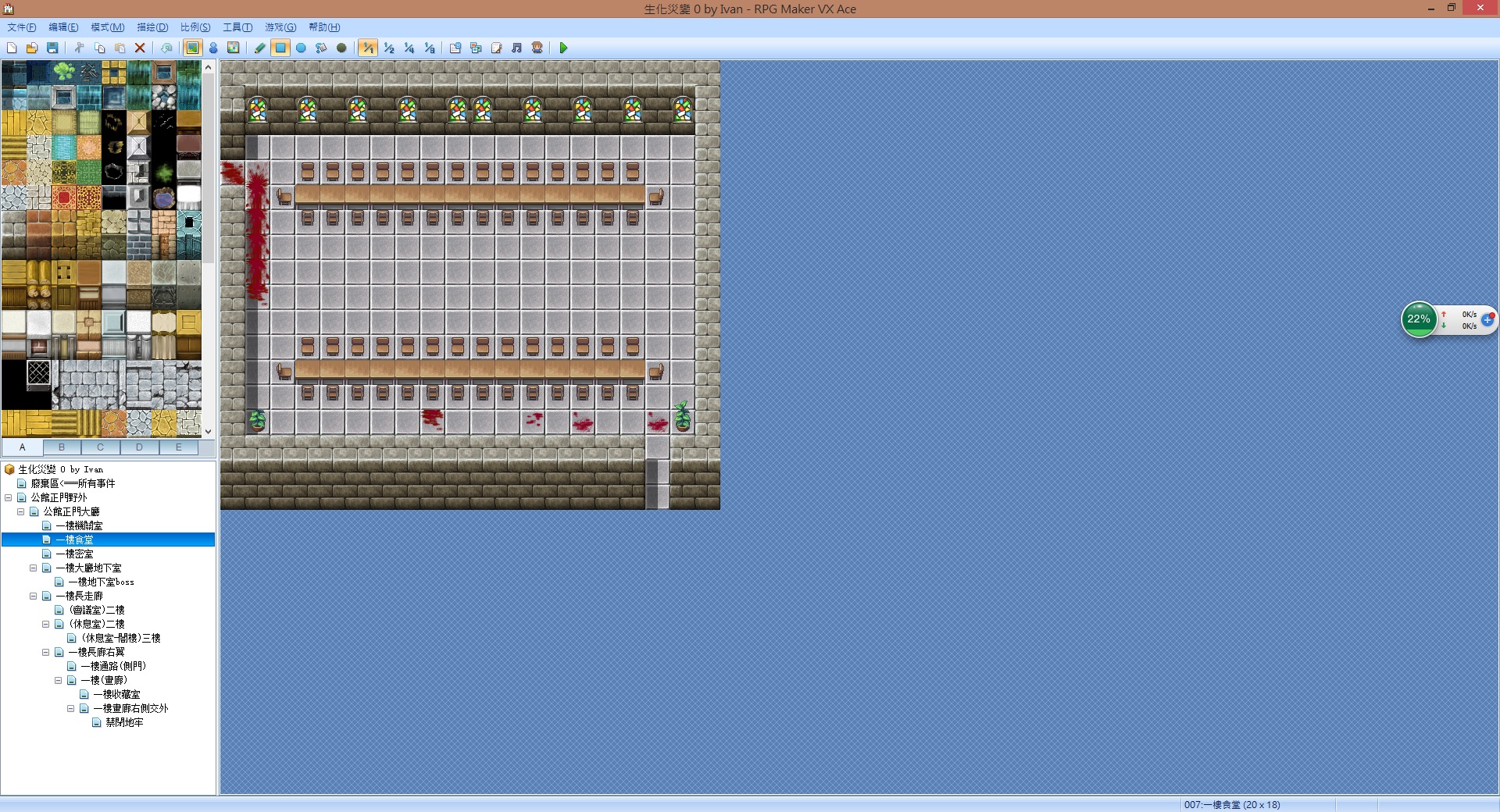Click the Undo arrow icon

[x=166, y=48]
